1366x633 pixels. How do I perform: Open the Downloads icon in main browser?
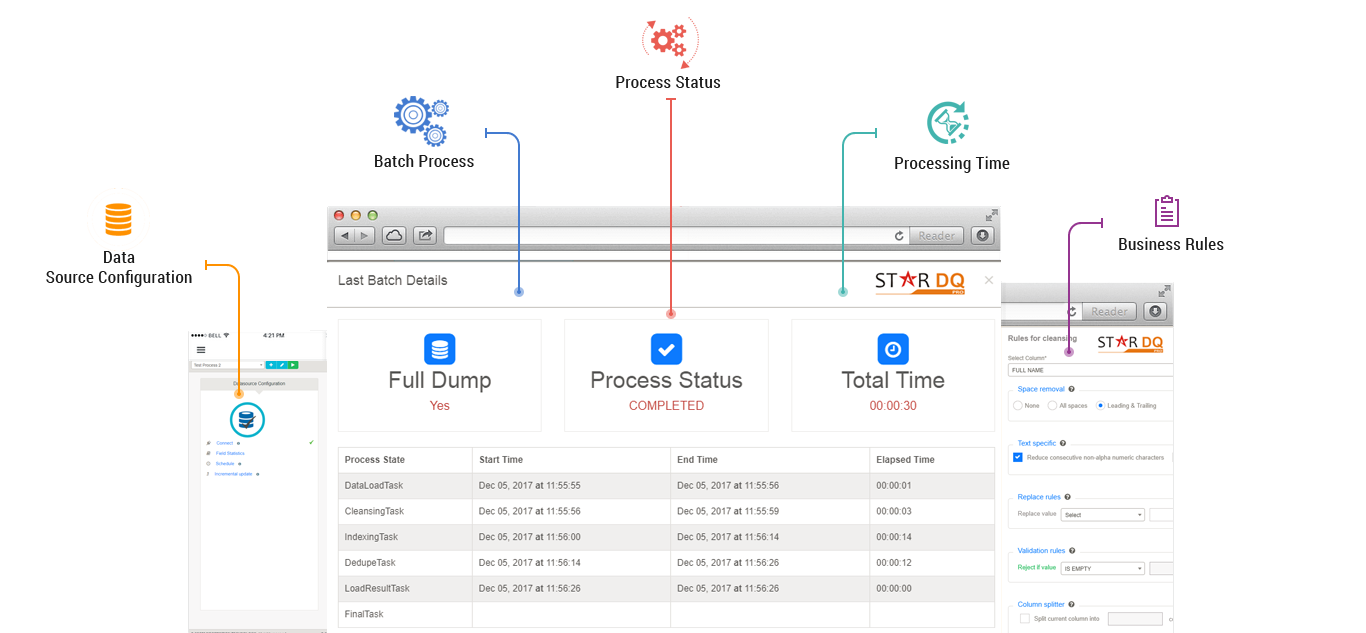pyautogui.click(x=982, y=235)
